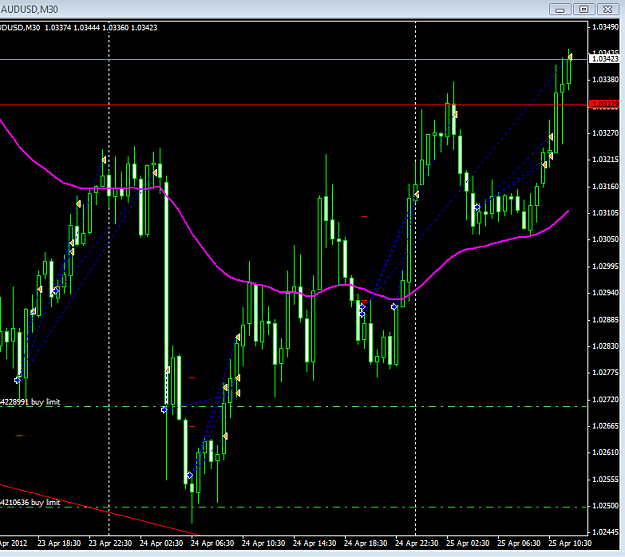Click the 1.02720 price scale label
625x557 pixels.
point(605,400)
